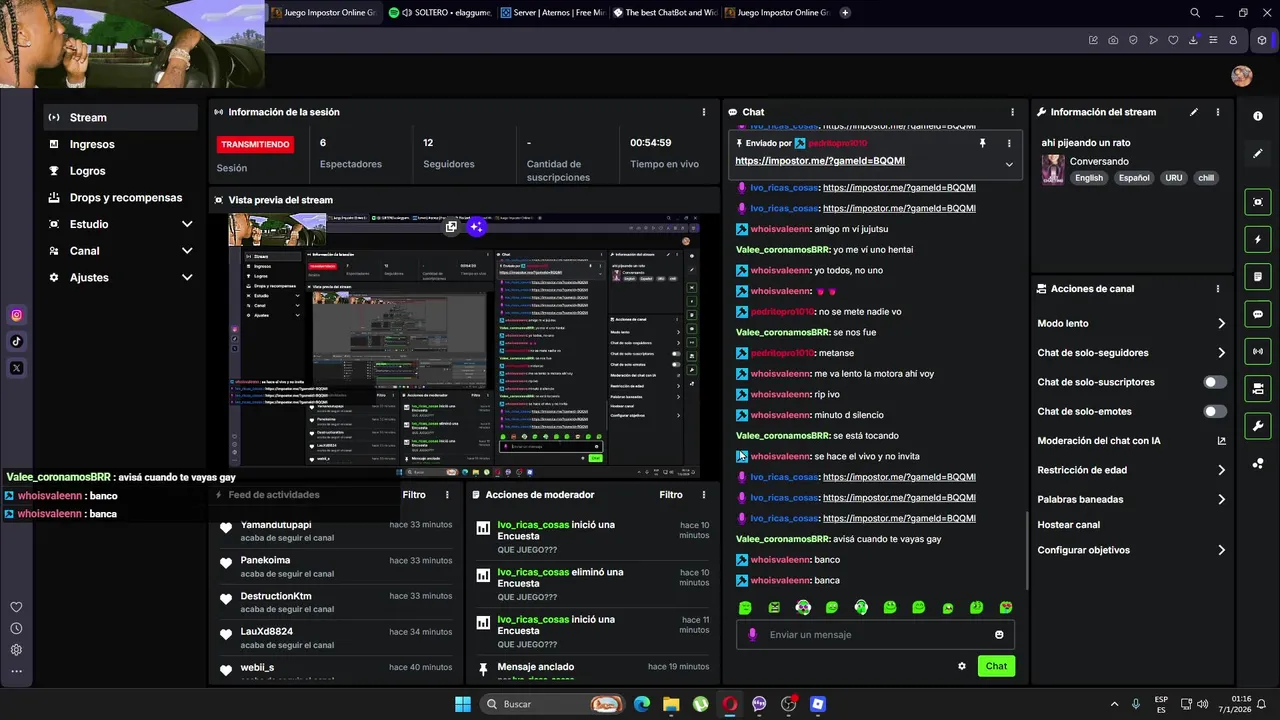Click the lightning bolt quick action
The width and height of the screenshot is (1280, 720).
[1258, 239]
